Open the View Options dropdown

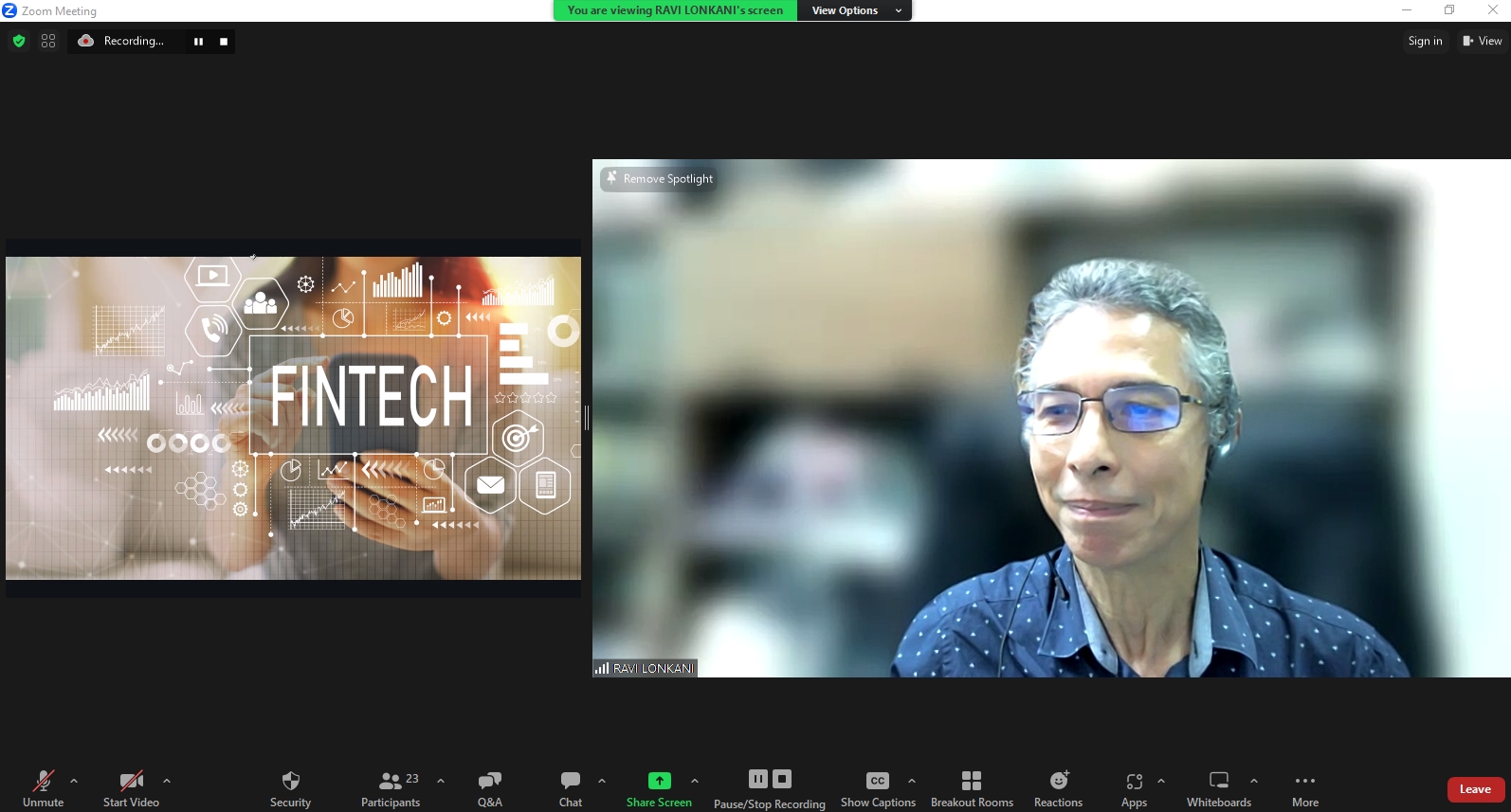tap(855, 10)
